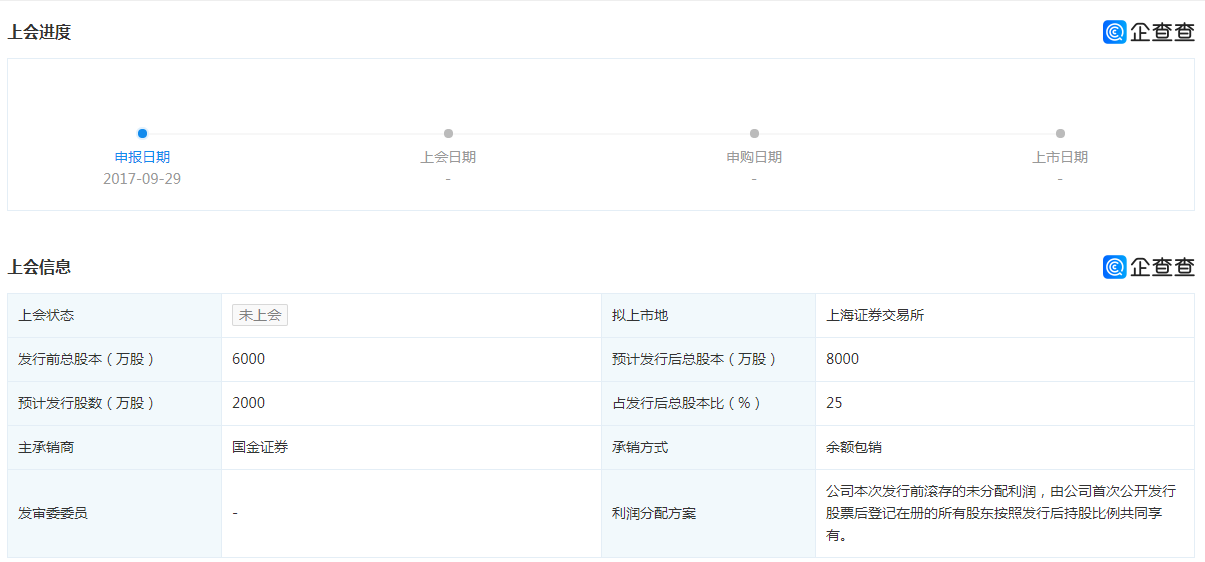Click the 上海证券交易所 cell value
Screen dimensions: 1205x562
pyautogui.click(x=875, y=315)
